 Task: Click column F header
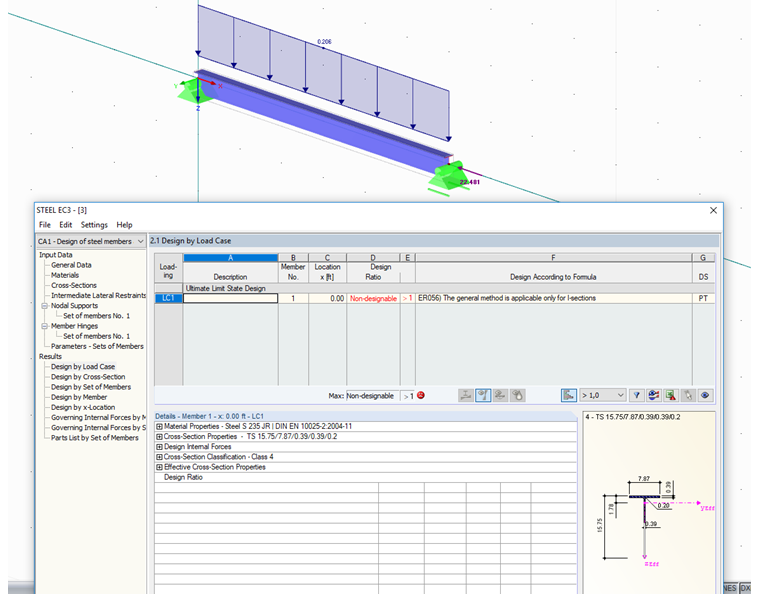coord(554,258)
